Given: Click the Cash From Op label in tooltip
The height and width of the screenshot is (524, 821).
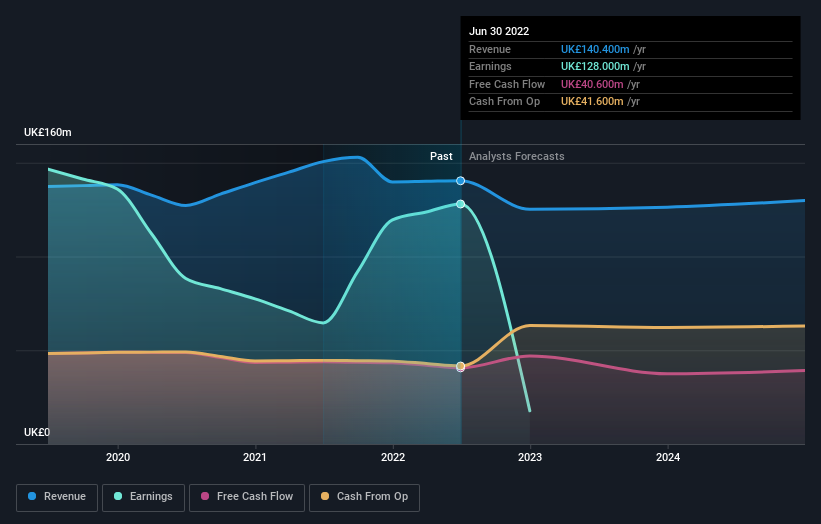Looking at the screenshot, I should [x=504, y=102].
